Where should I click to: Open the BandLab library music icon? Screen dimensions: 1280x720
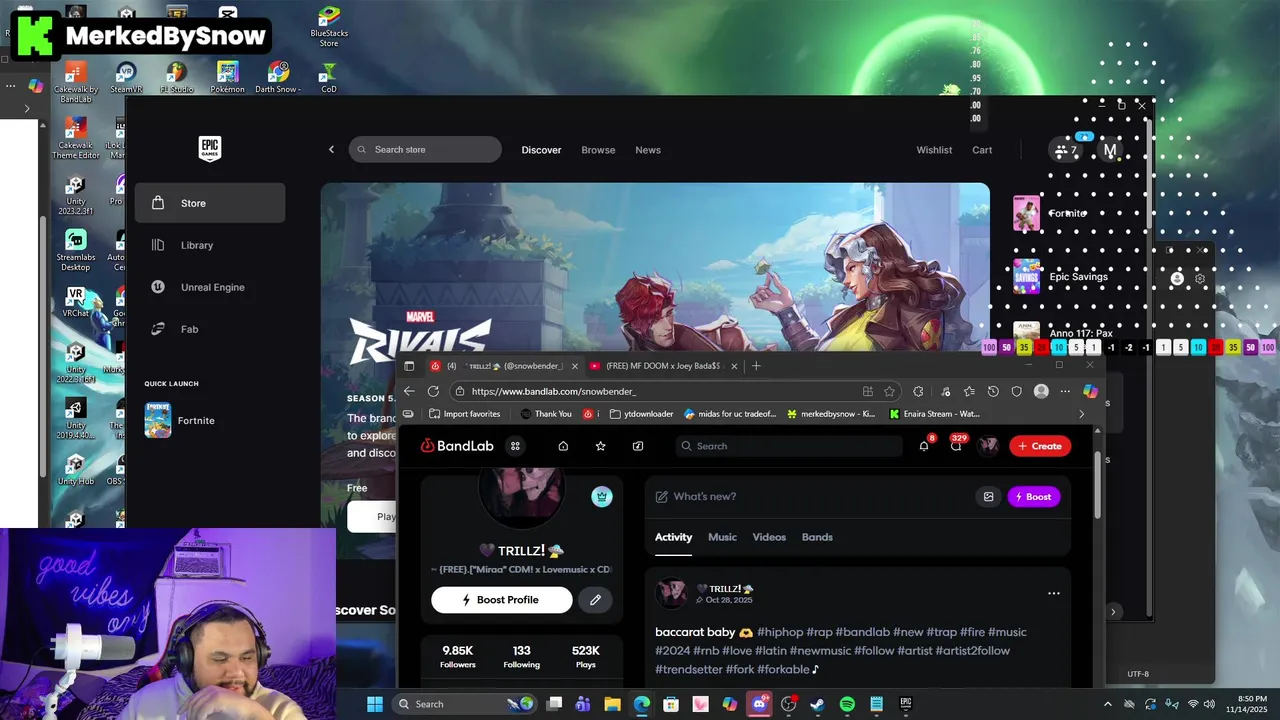tap(638, 446)
